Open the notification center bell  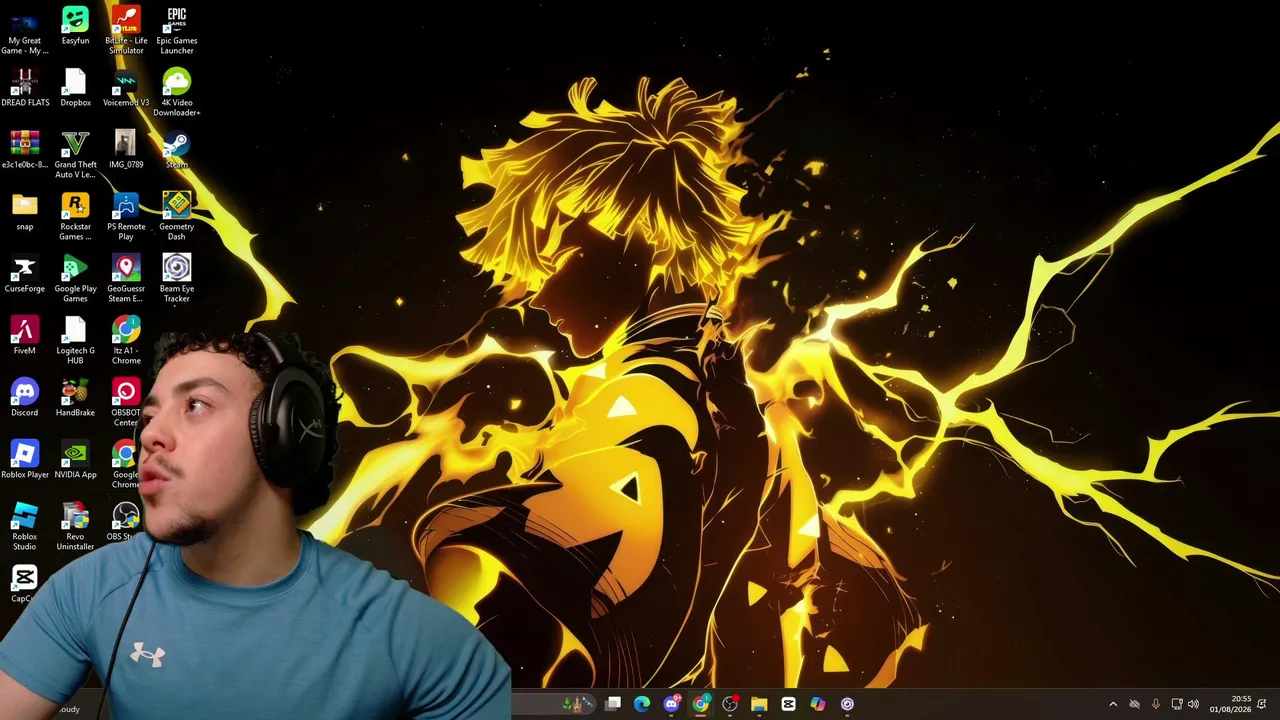[1262, 704]
